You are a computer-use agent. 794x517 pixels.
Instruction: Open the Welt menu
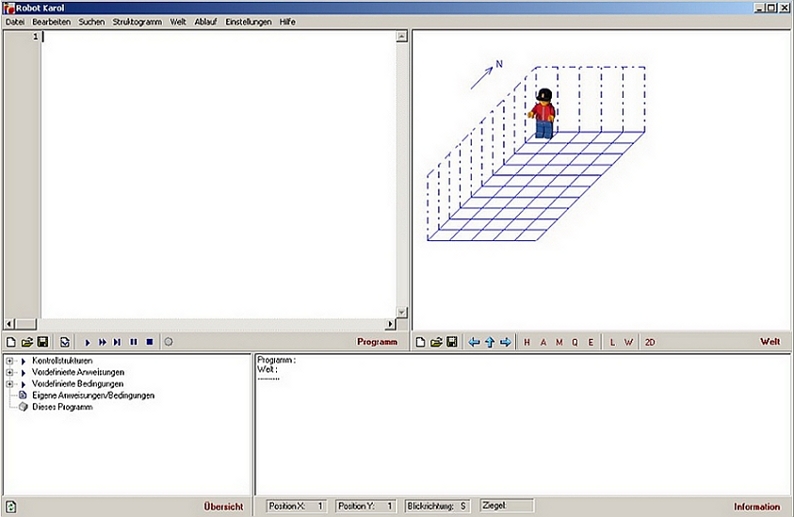[x=178, y=22]
